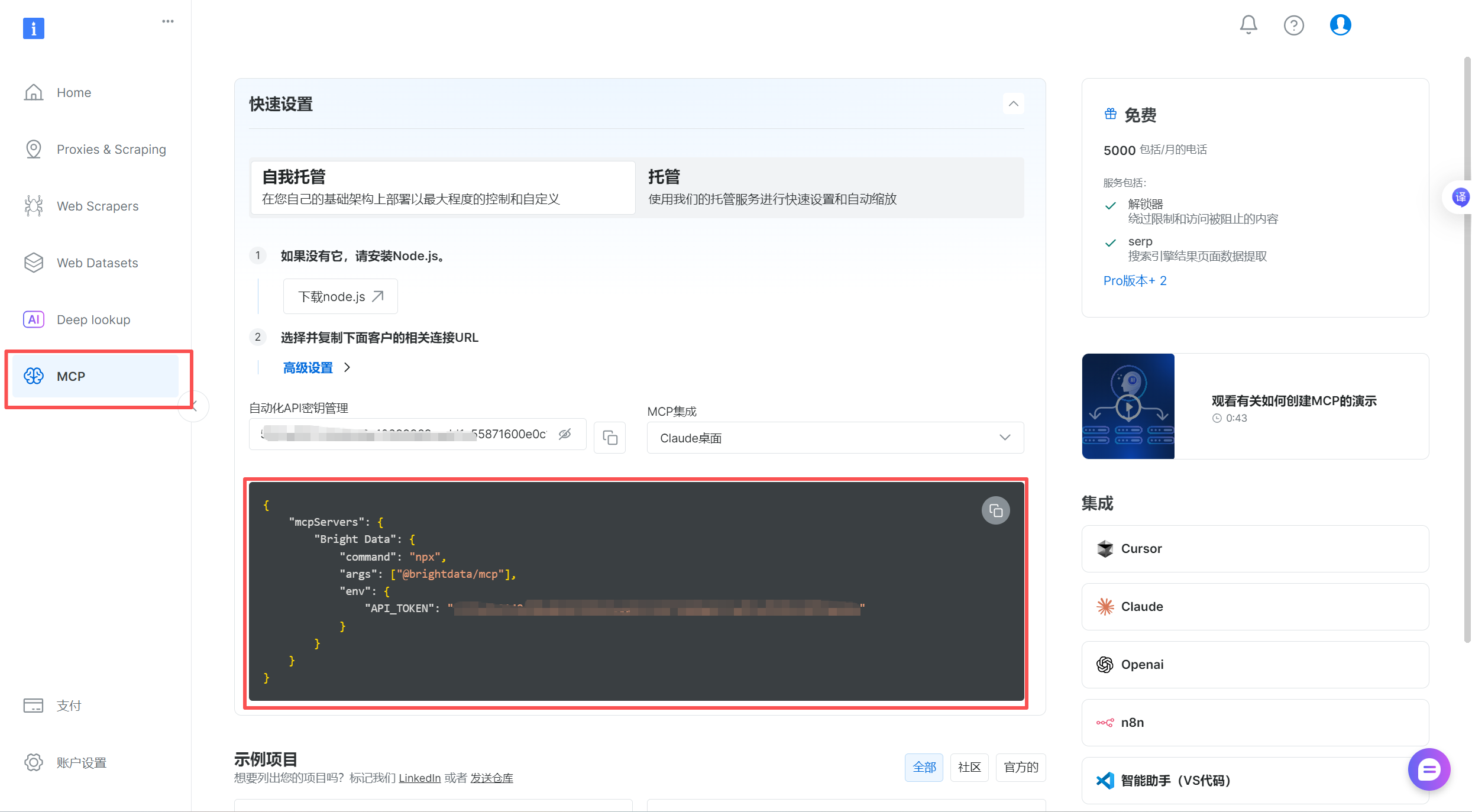Image resolution: width=1472 pixels, height=812 pixels.
Task: Filter example projects by 社区
Action: (969, 767)
